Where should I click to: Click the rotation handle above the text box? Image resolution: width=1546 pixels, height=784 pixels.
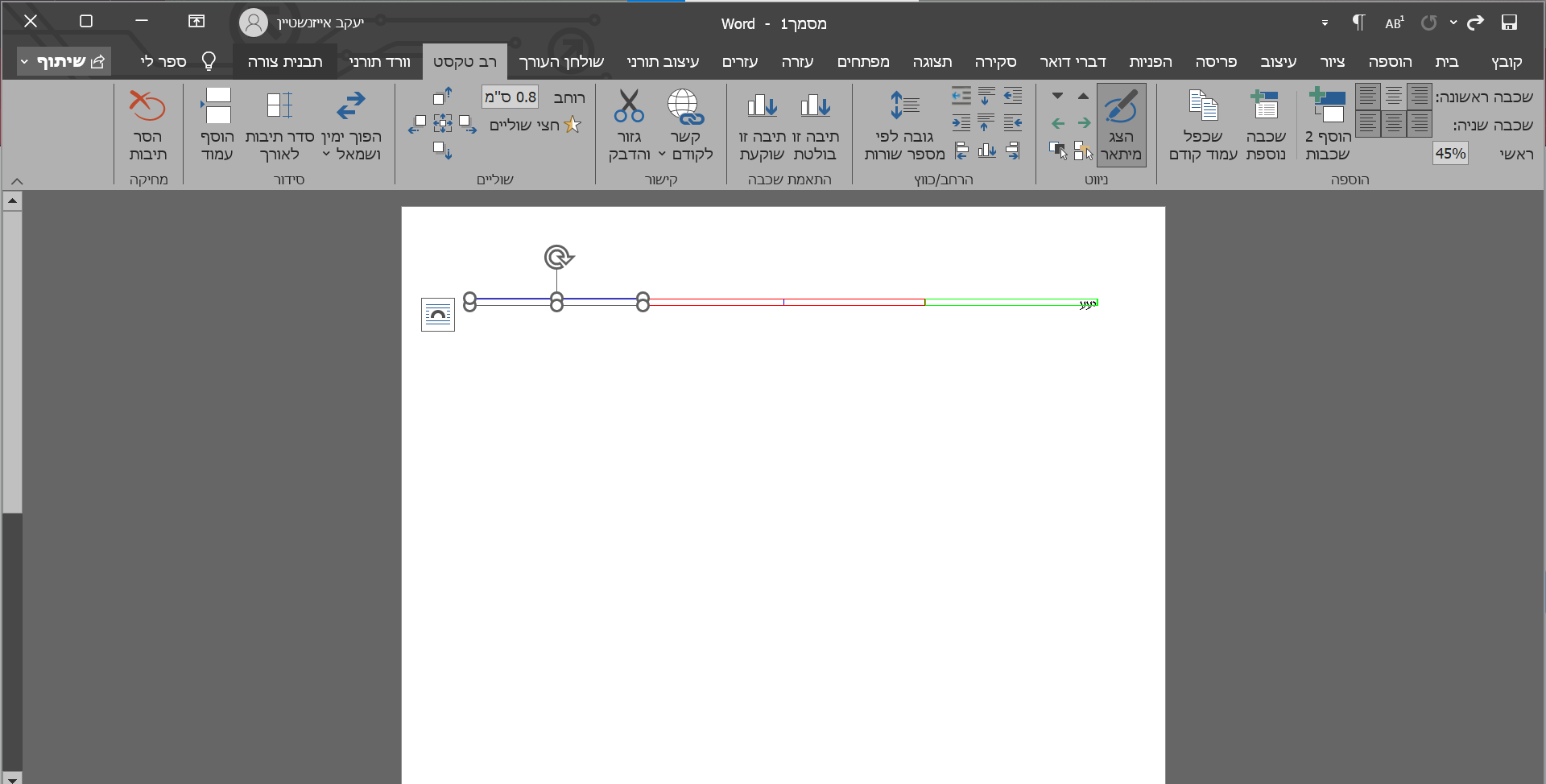click(x=559, y=258)
